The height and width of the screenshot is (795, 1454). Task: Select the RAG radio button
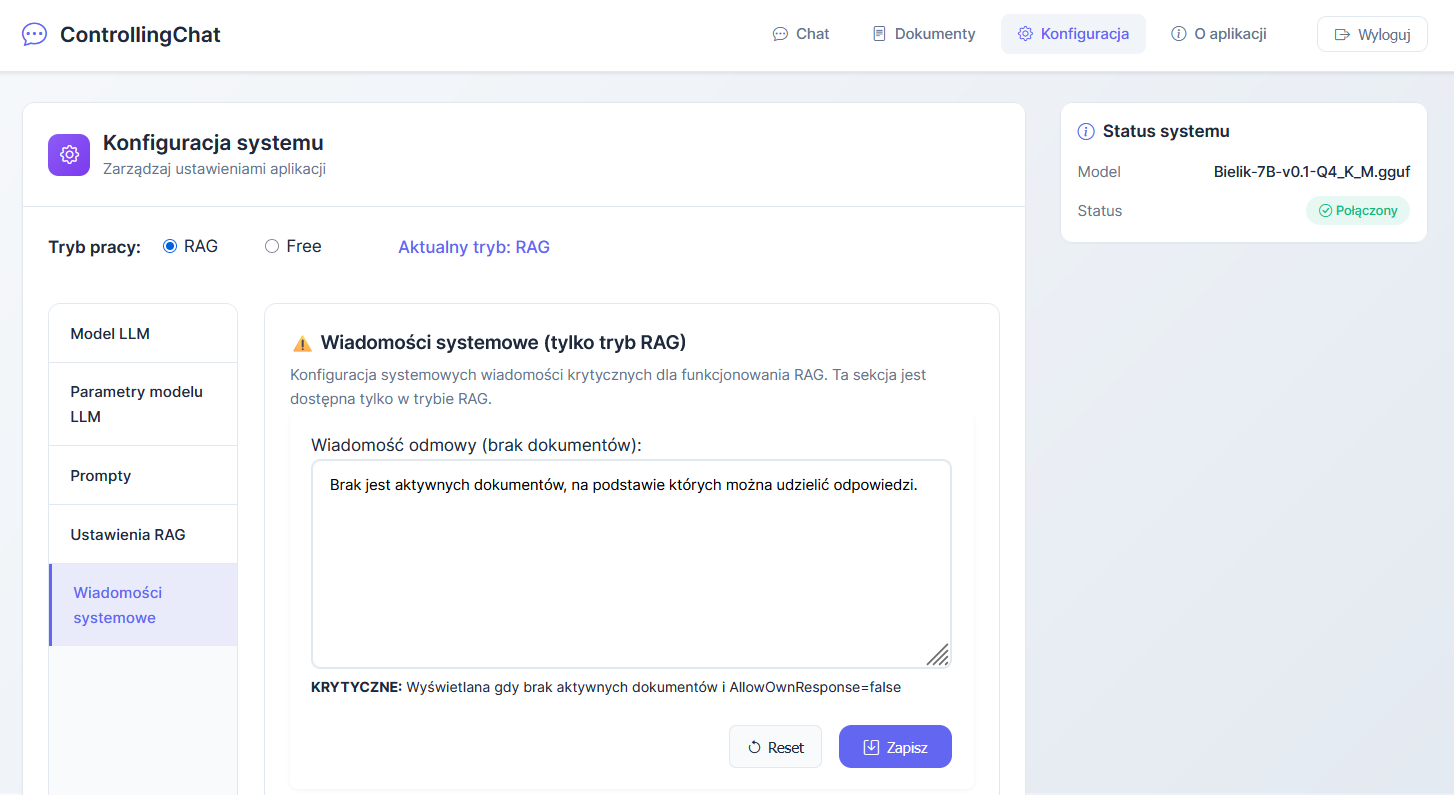coord(170,246)
